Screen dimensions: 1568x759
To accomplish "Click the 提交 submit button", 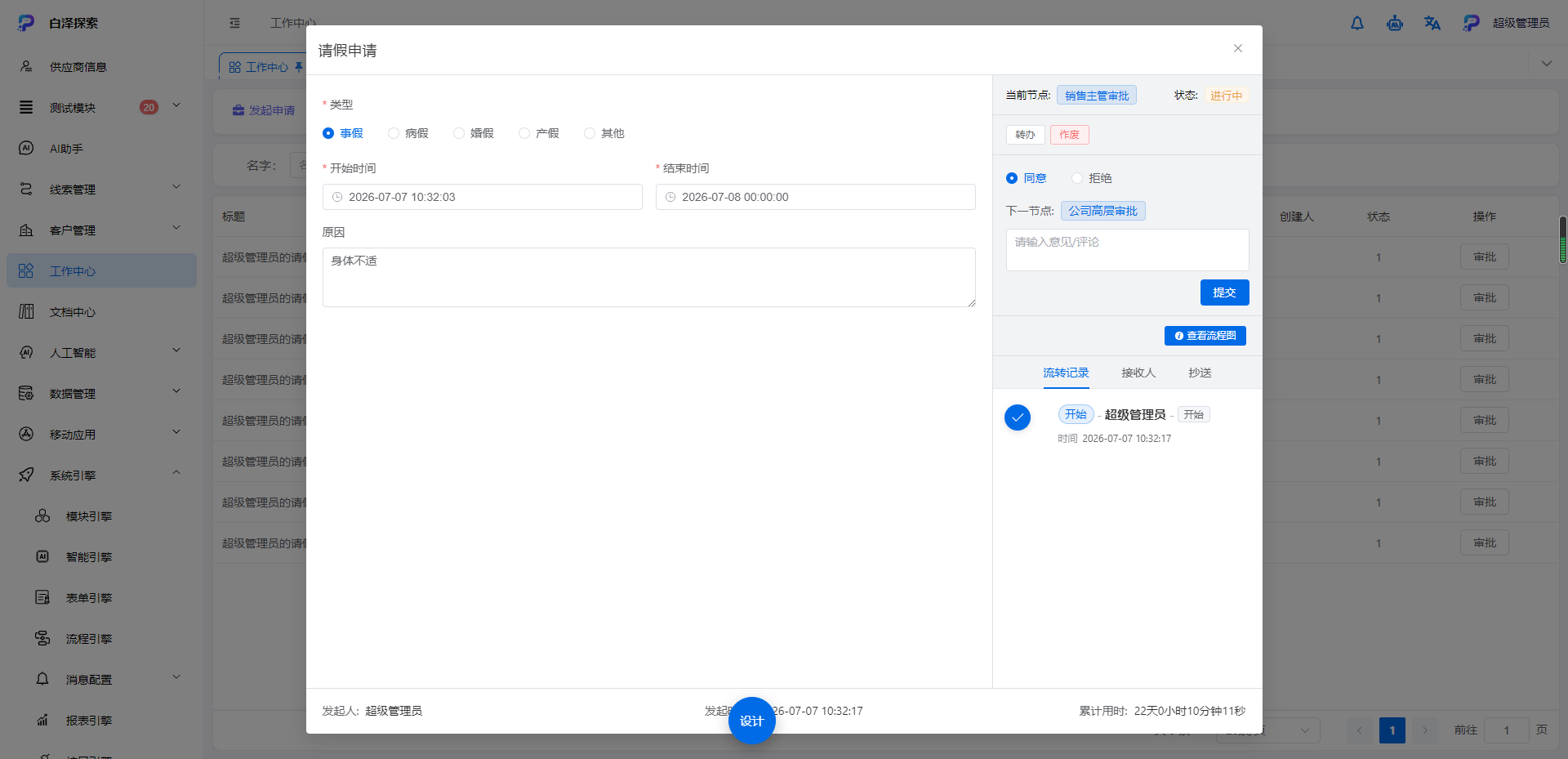I will click(1224, 292).
